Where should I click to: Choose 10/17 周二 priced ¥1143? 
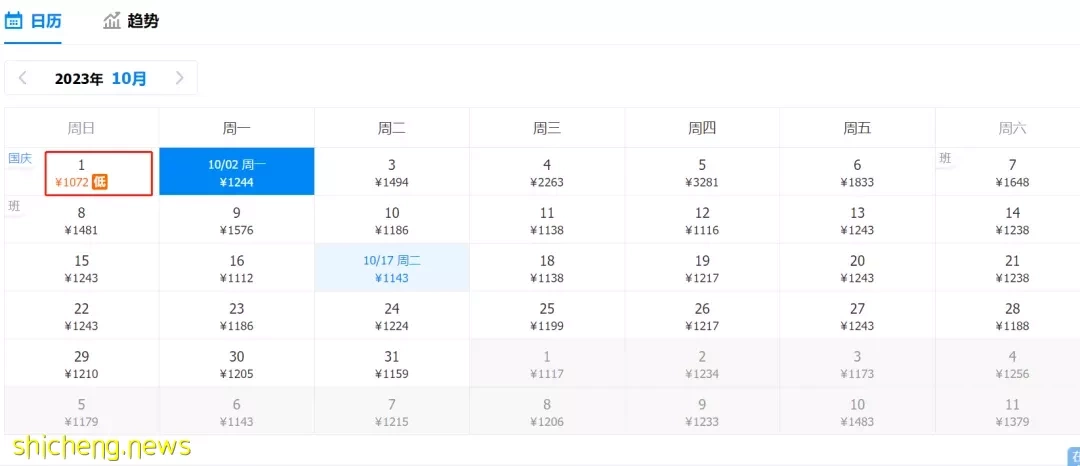pyautogui.click(x=392, y=267)
